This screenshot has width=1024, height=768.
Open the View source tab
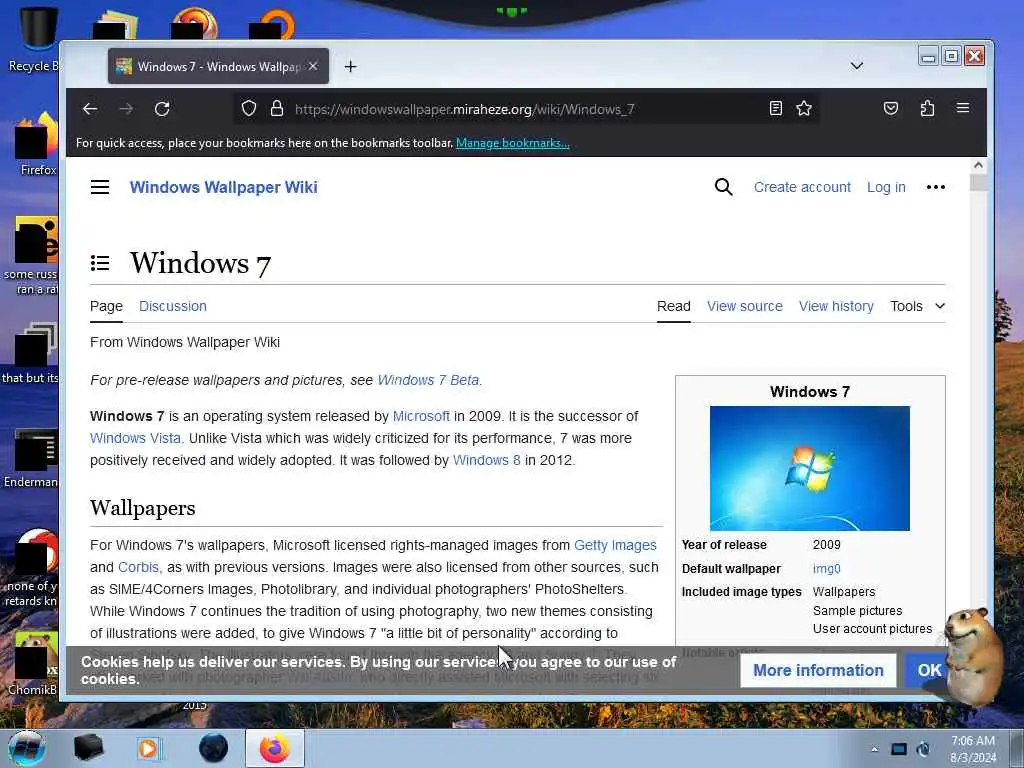[744, 306]
